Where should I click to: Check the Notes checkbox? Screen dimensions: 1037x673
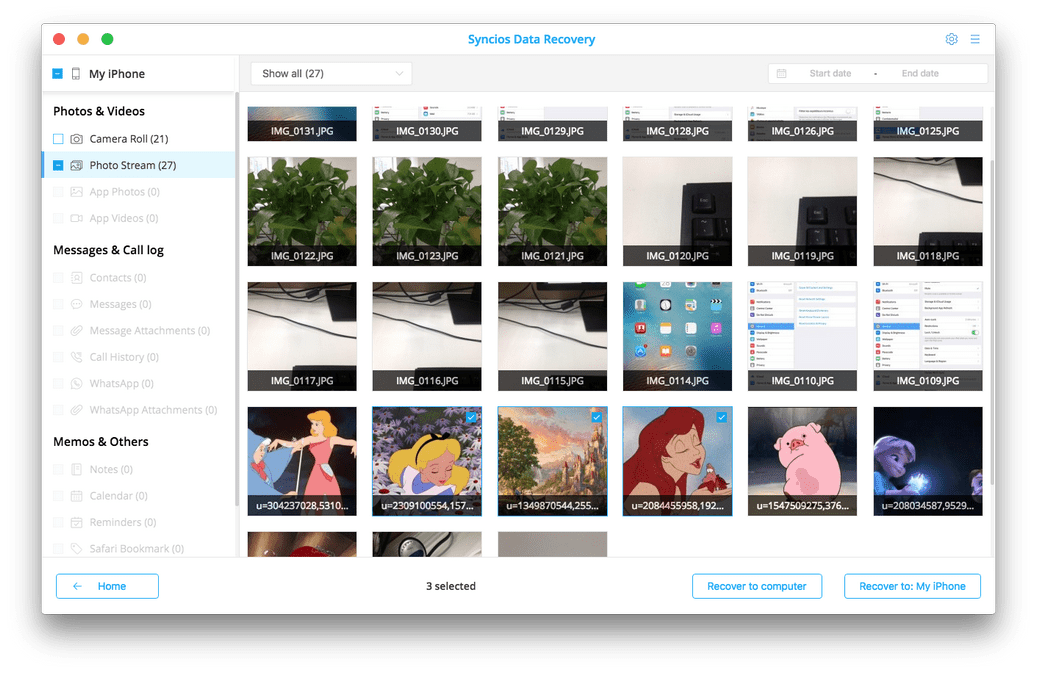[58, 469]
